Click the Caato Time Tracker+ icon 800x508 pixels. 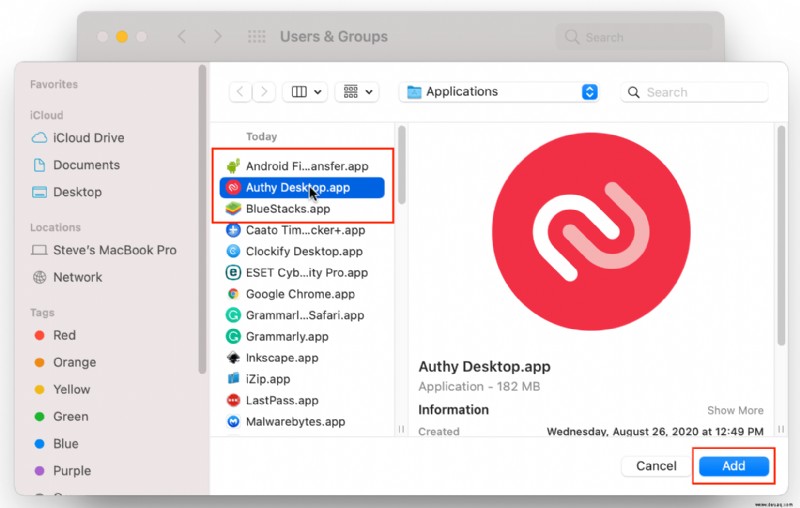pyautogui.click(x=233, y=230)
